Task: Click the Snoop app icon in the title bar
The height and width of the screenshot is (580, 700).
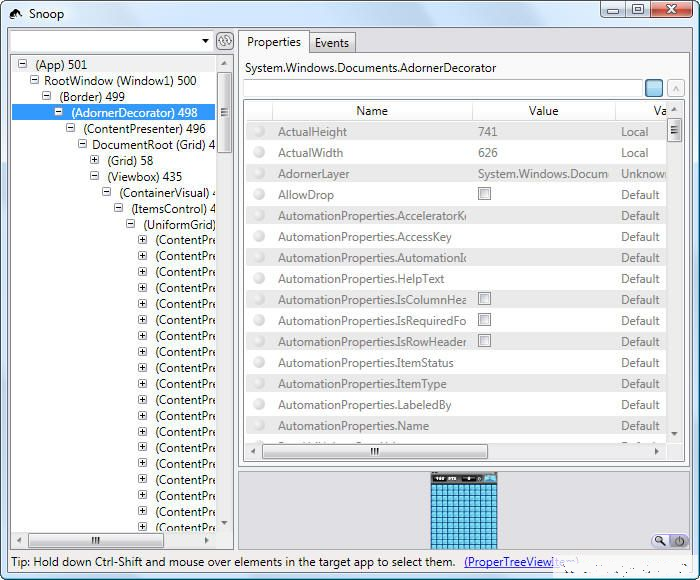Action: 16,14
